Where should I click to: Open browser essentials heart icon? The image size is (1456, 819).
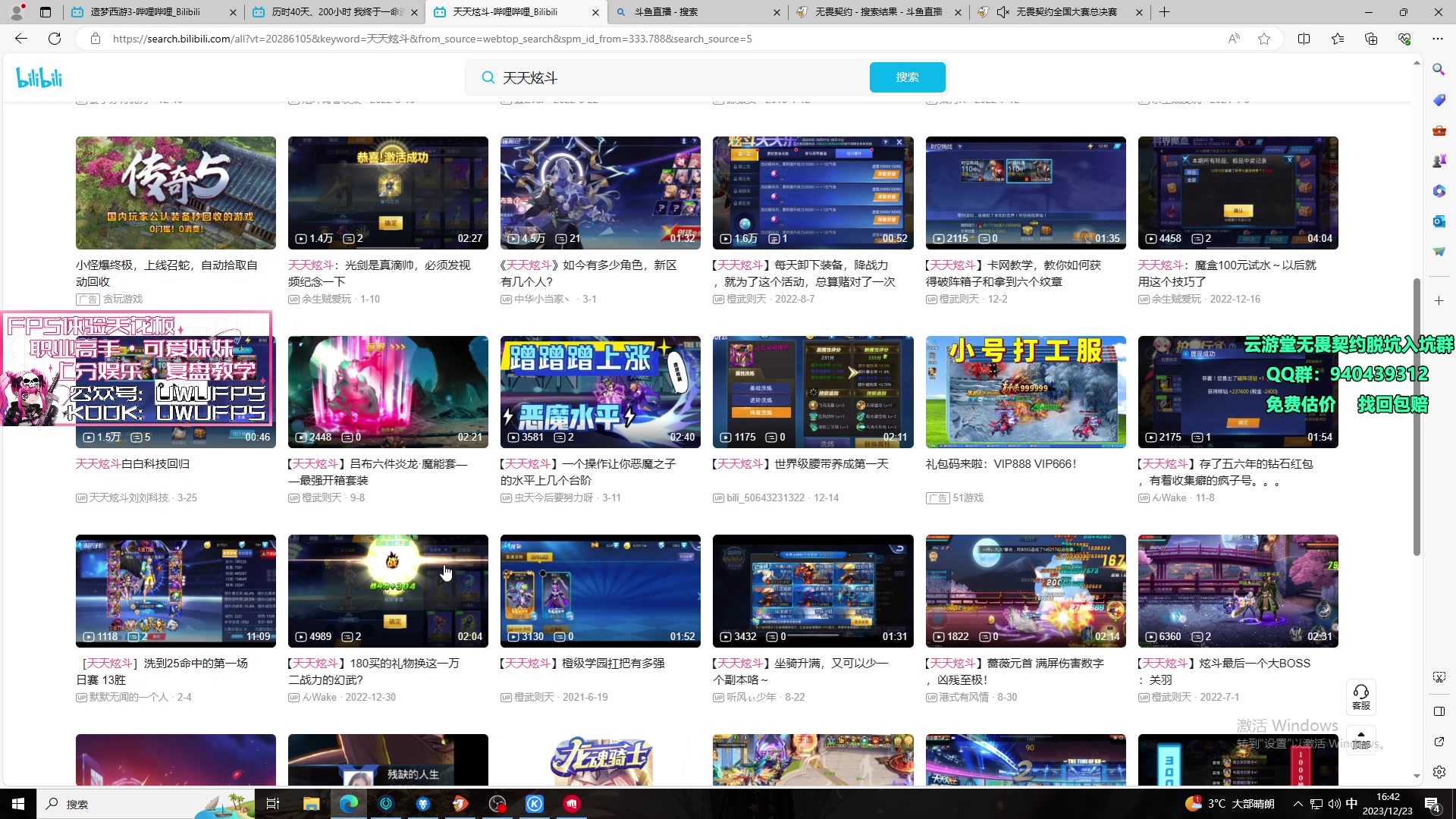[x=1404, y=39]
